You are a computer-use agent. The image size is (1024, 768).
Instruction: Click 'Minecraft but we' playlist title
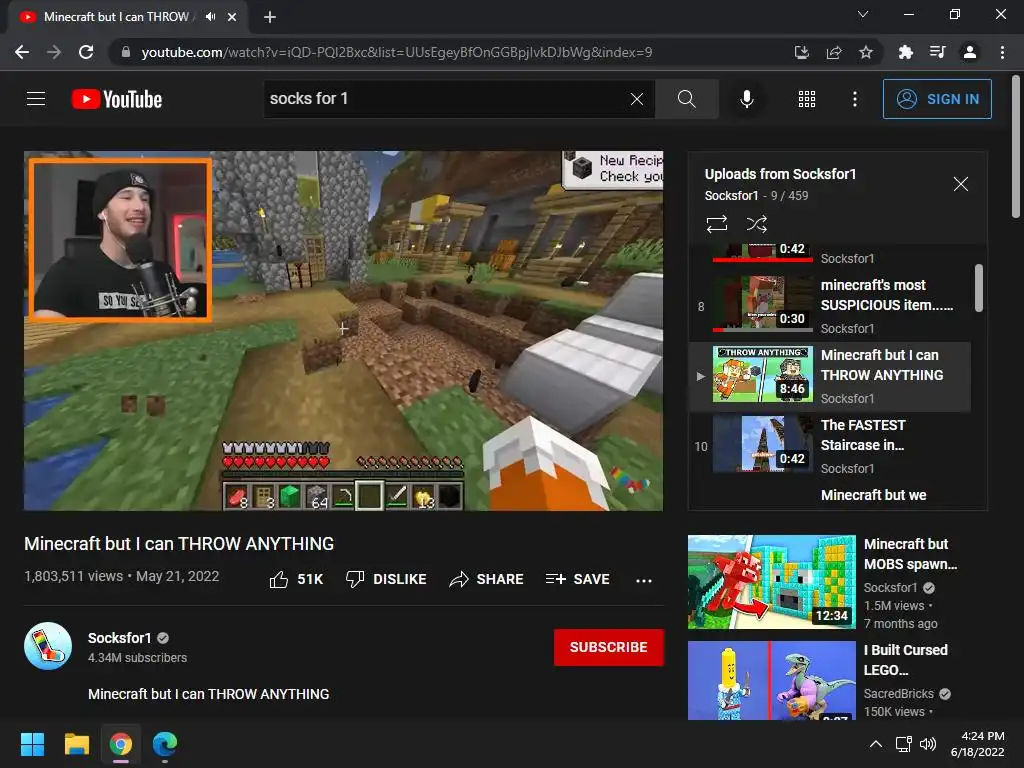(x=873, y=495)
